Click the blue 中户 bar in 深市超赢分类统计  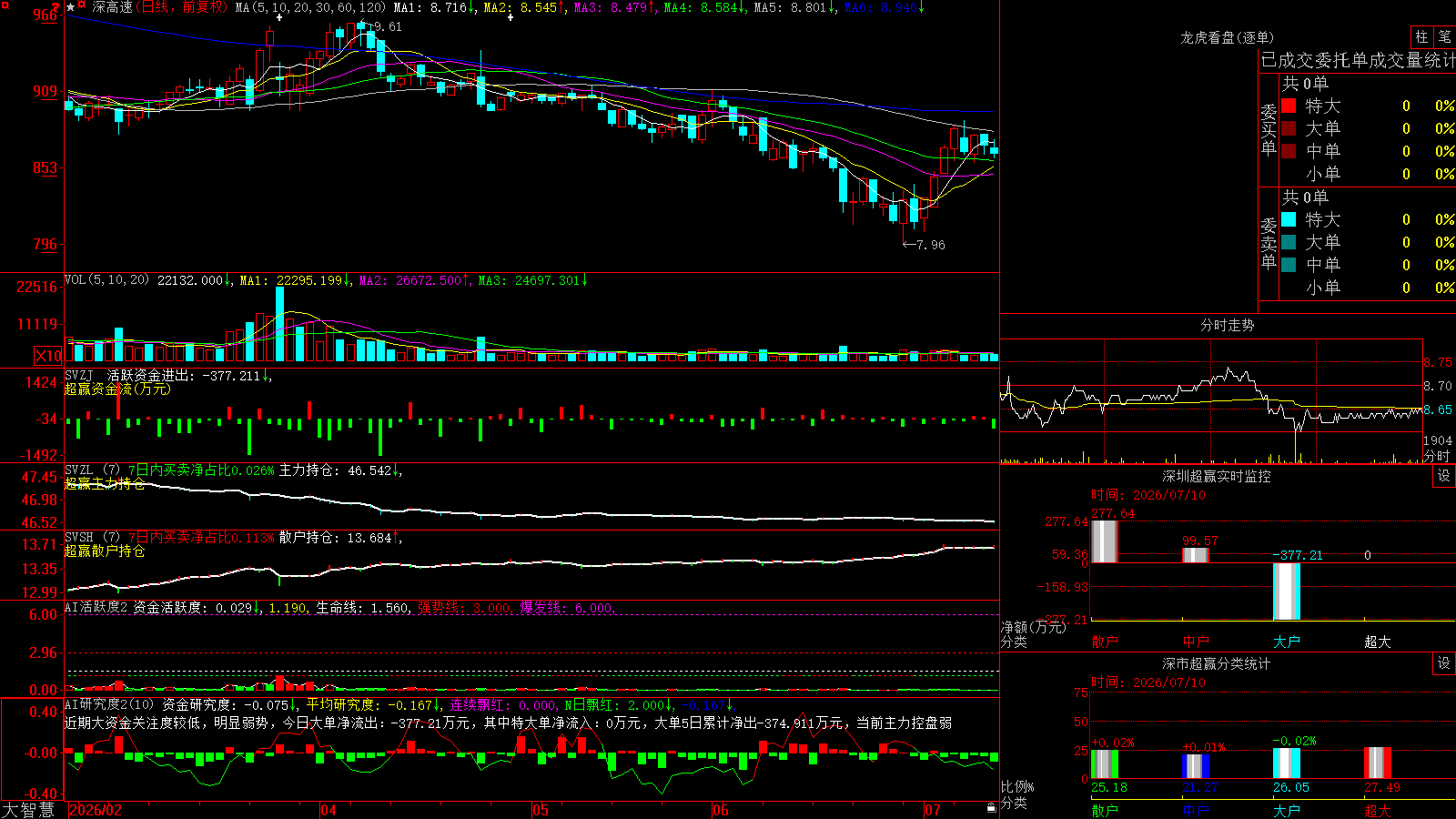coord(1195,766)
